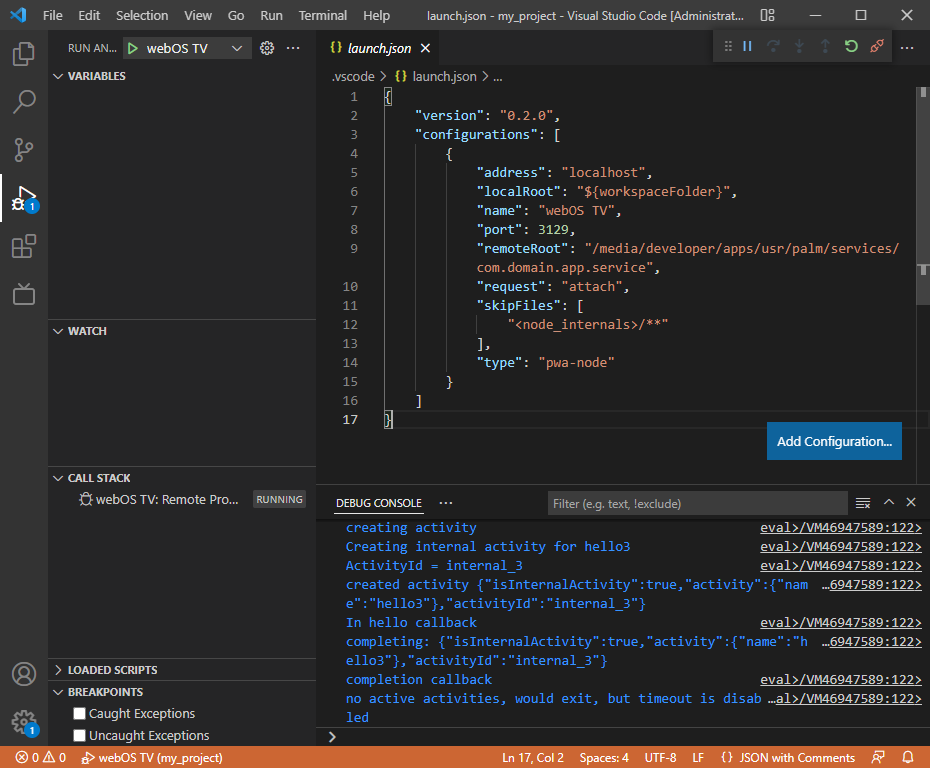The width and height of the screenshot is (930, 768).
Task: Open the Explorer view in activity bar
Action: click(x=24, y=54)
